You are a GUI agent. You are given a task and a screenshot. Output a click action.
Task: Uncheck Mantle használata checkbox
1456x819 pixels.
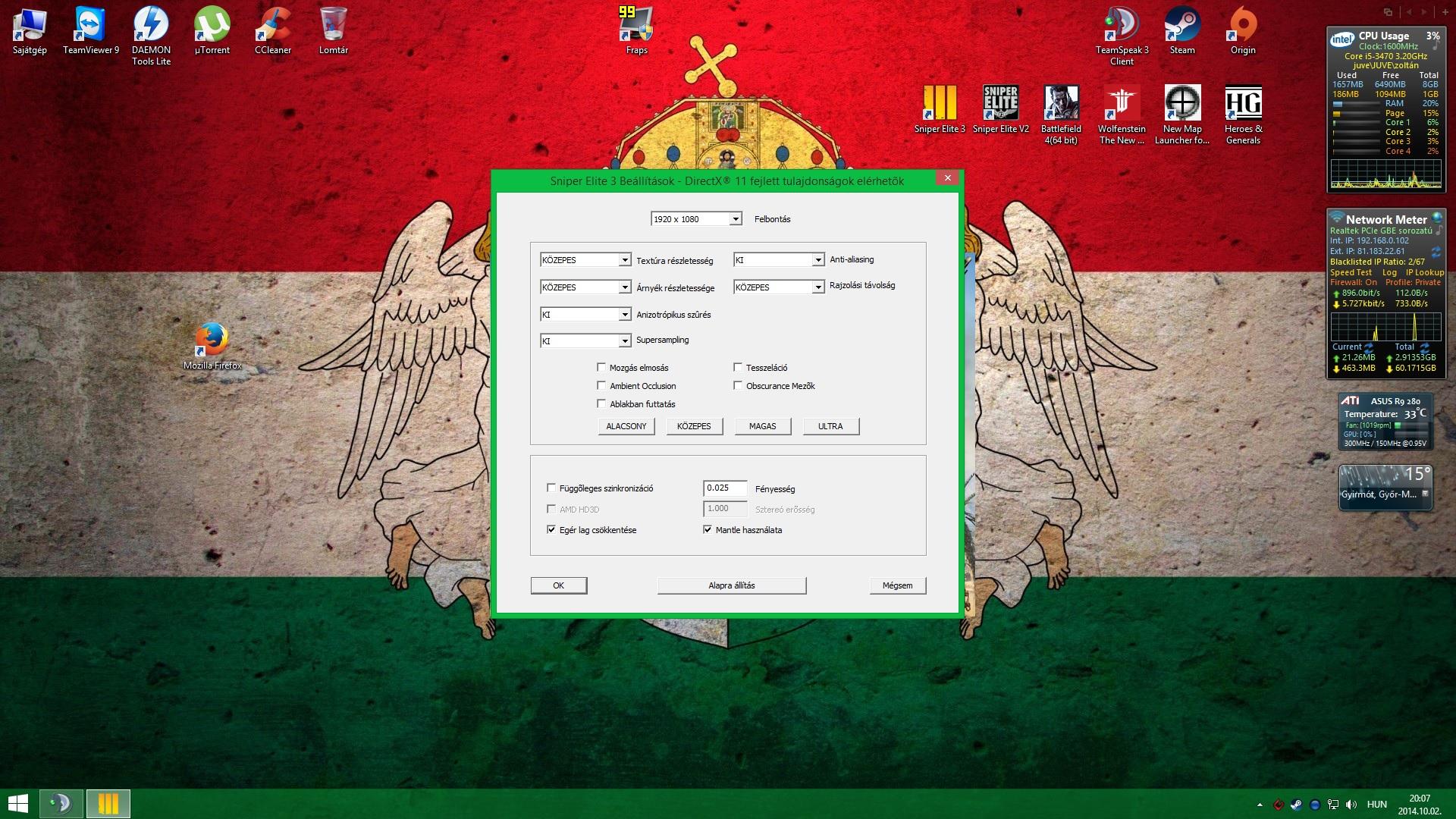point(708,530)
